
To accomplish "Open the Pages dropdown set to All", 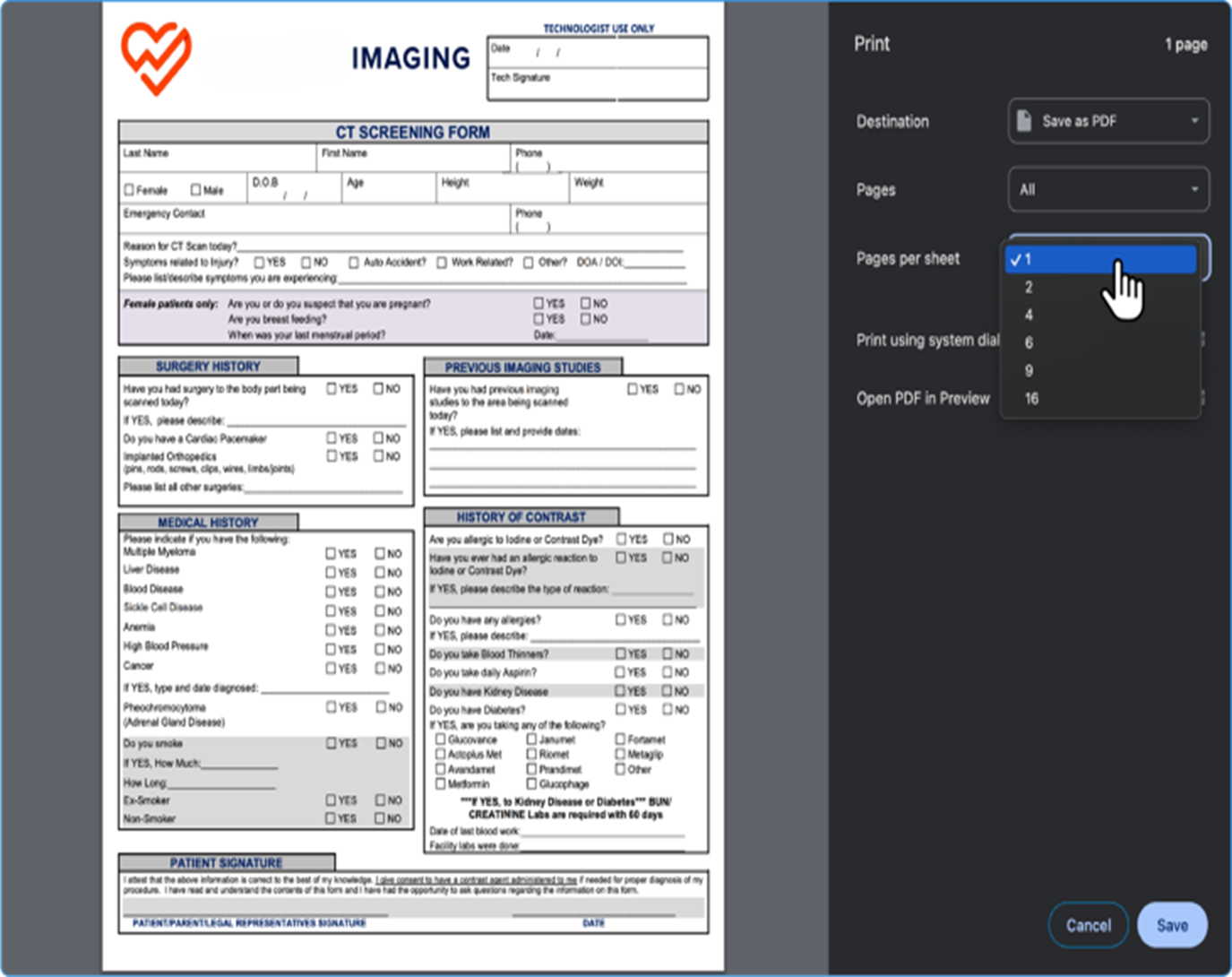I will pos(1108,190).
